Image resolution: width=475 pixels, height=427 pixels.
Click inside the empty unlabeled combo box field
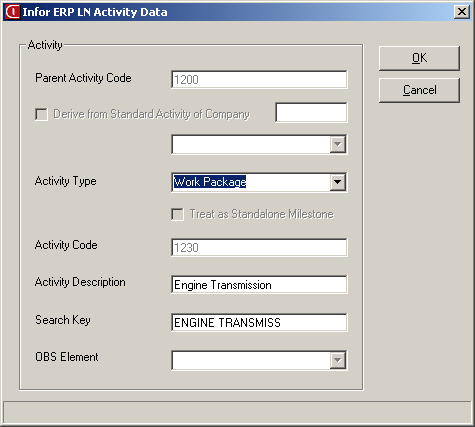point(251,144)
